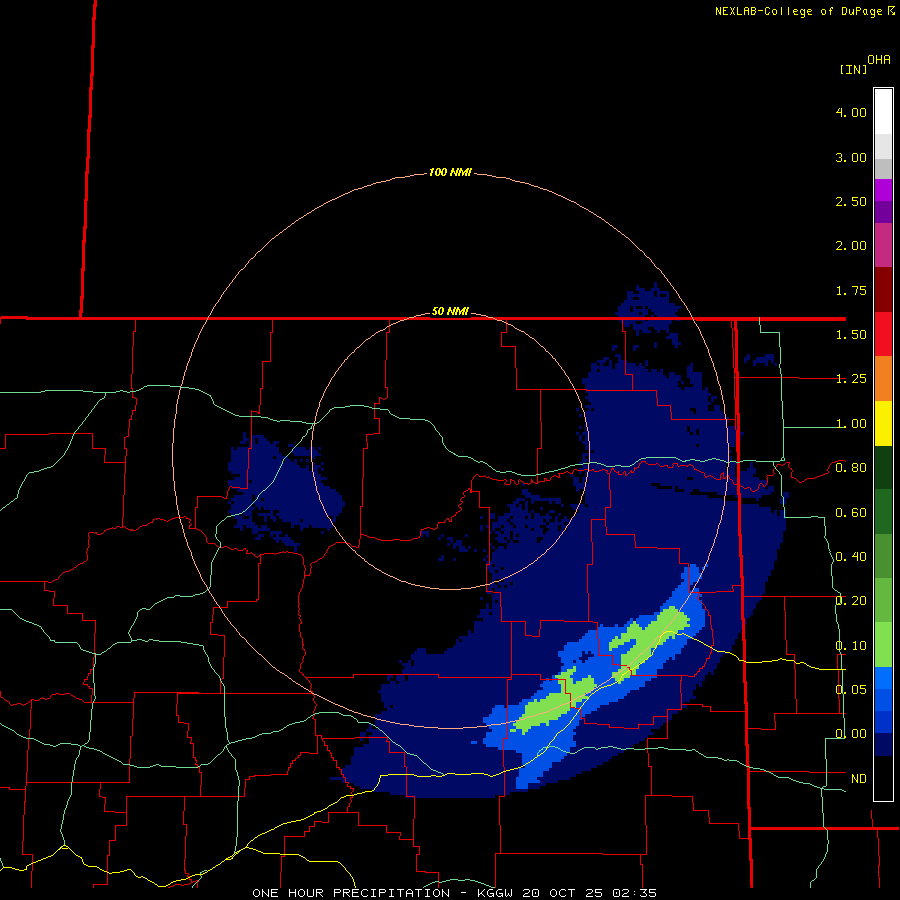This screenshot has height=900, width=900.
Task: Click the 1.75 legend value
Action: (x=851, y=290)
